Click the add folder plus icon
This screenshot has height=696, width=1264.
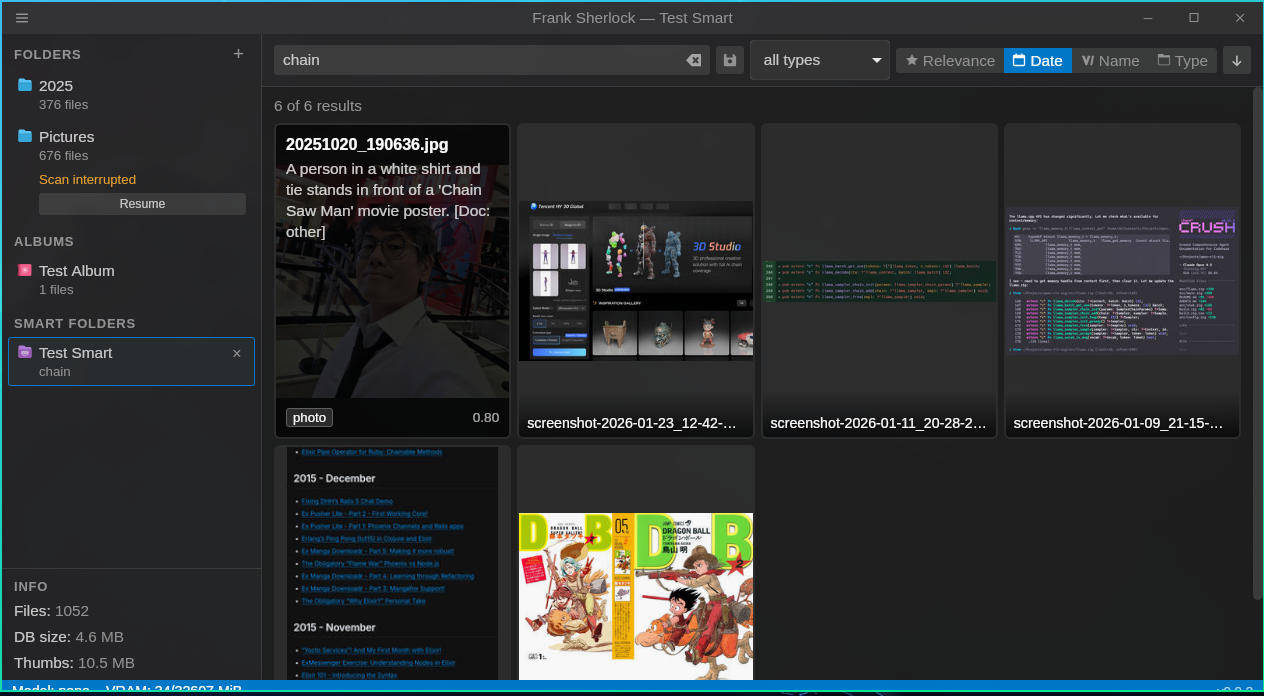click(x=238, y=54)
